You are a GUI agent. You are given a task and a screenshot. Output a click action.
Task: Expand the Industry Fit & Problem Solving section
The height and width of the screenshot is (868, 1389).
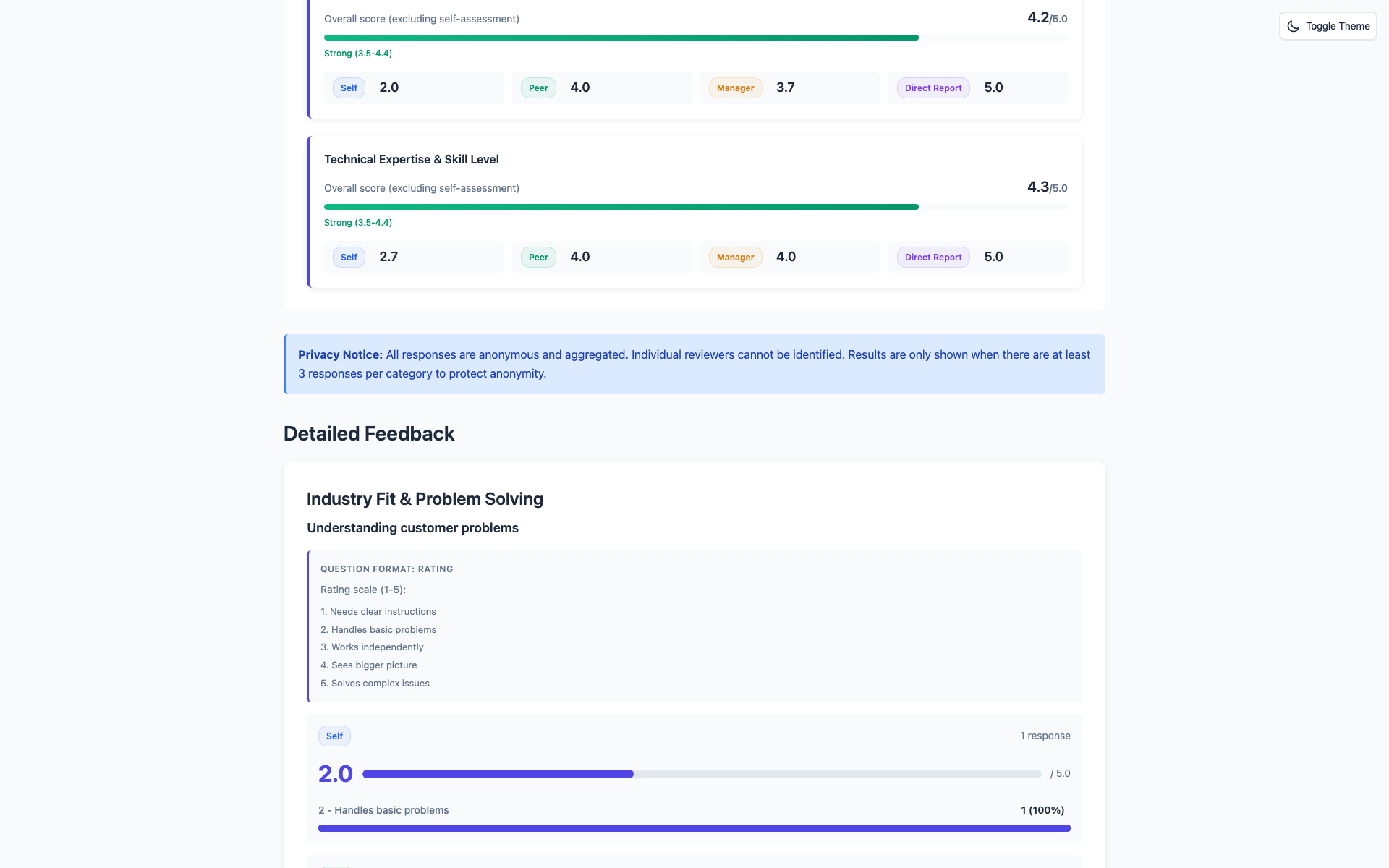coord(425,498)
